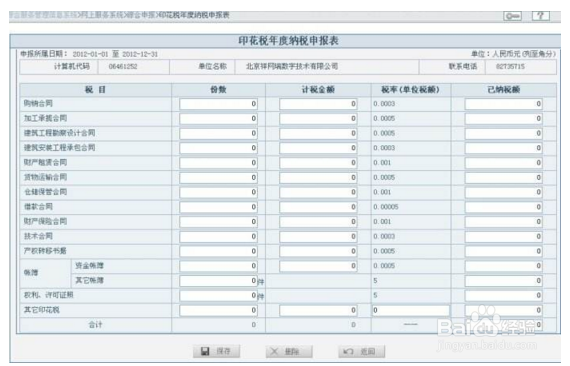570x366 pixels.
Task: Click the phone number 82735715
Action: click(510, 67)
